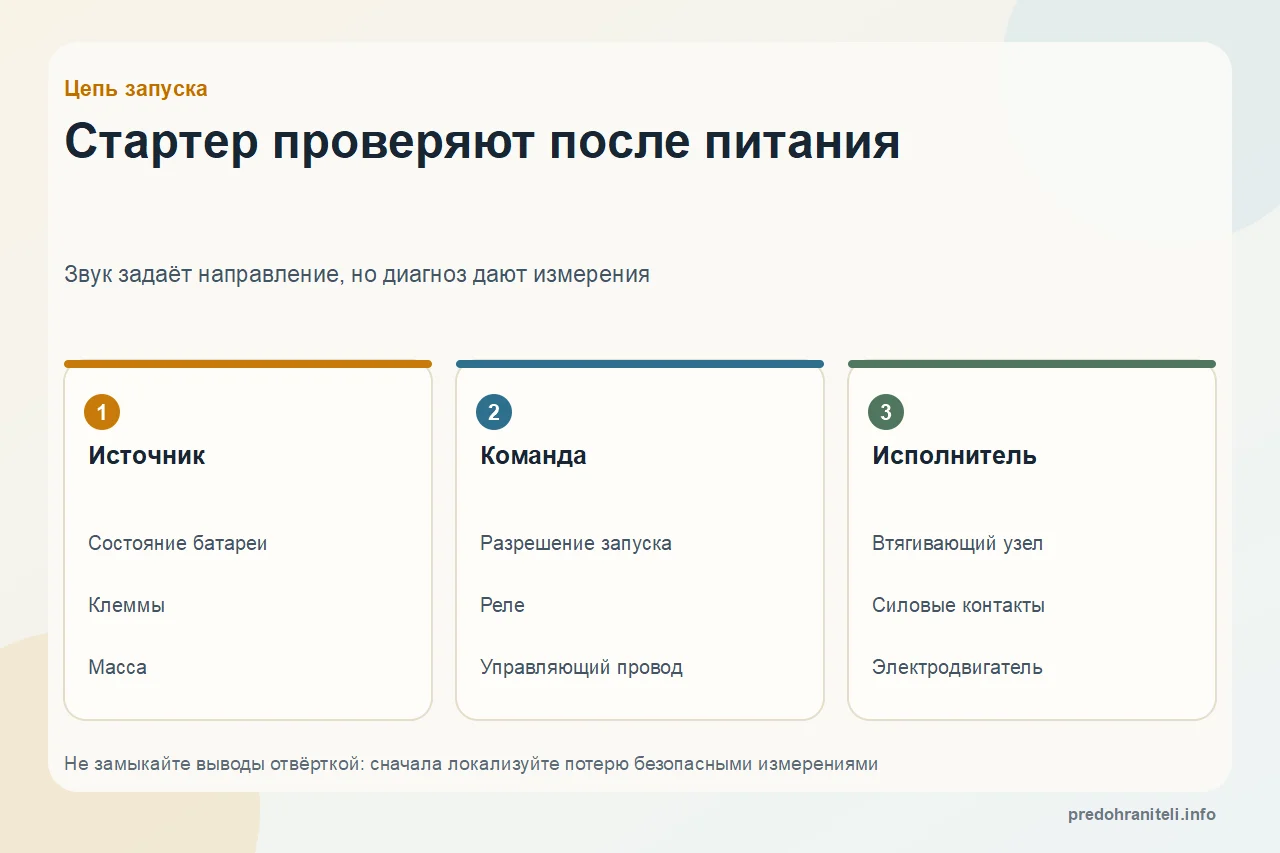Viewport: 1280px width, 853px height.
Task: Click the "Реле" item
Action: point(502,605)
